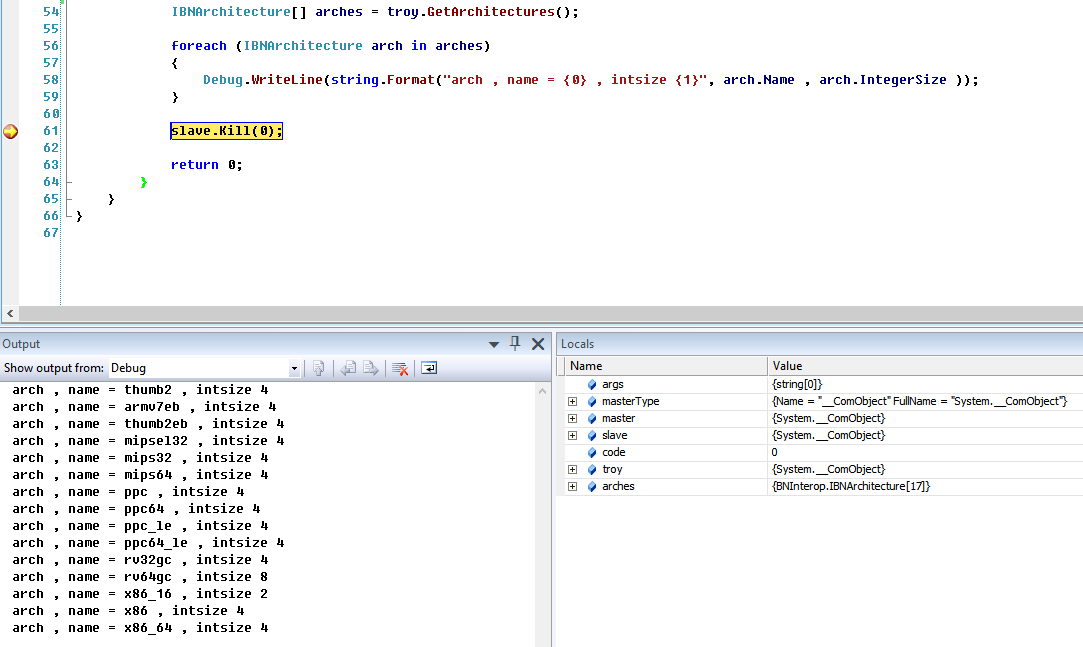Click the troy variable icon in Locals
The height and width of the screenshot is (647, 1083).
pyautogui.click(x=592, y=470)
